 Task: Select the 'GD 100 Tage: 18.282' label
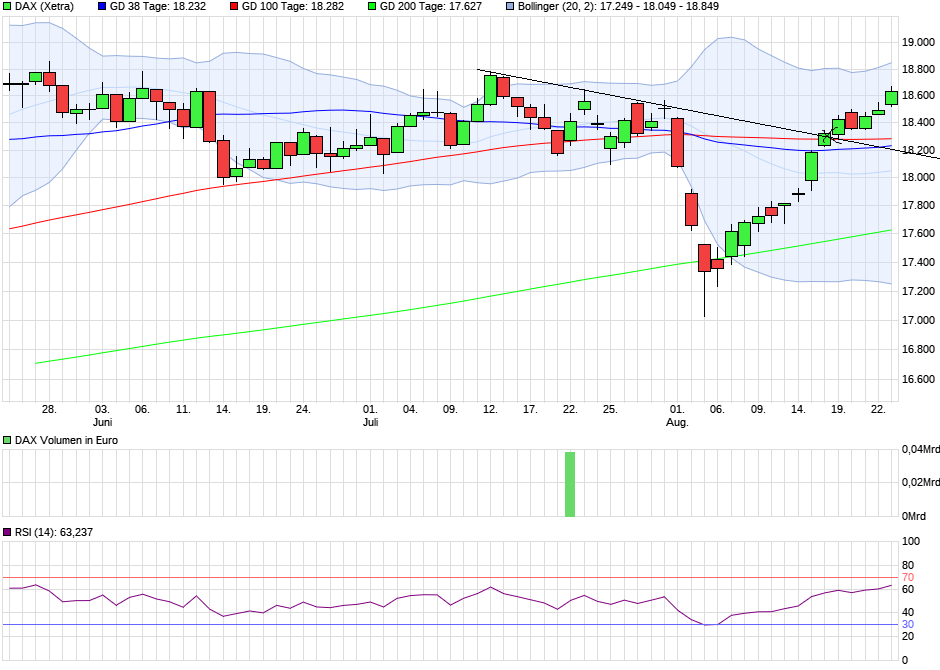tap(293, 7)
